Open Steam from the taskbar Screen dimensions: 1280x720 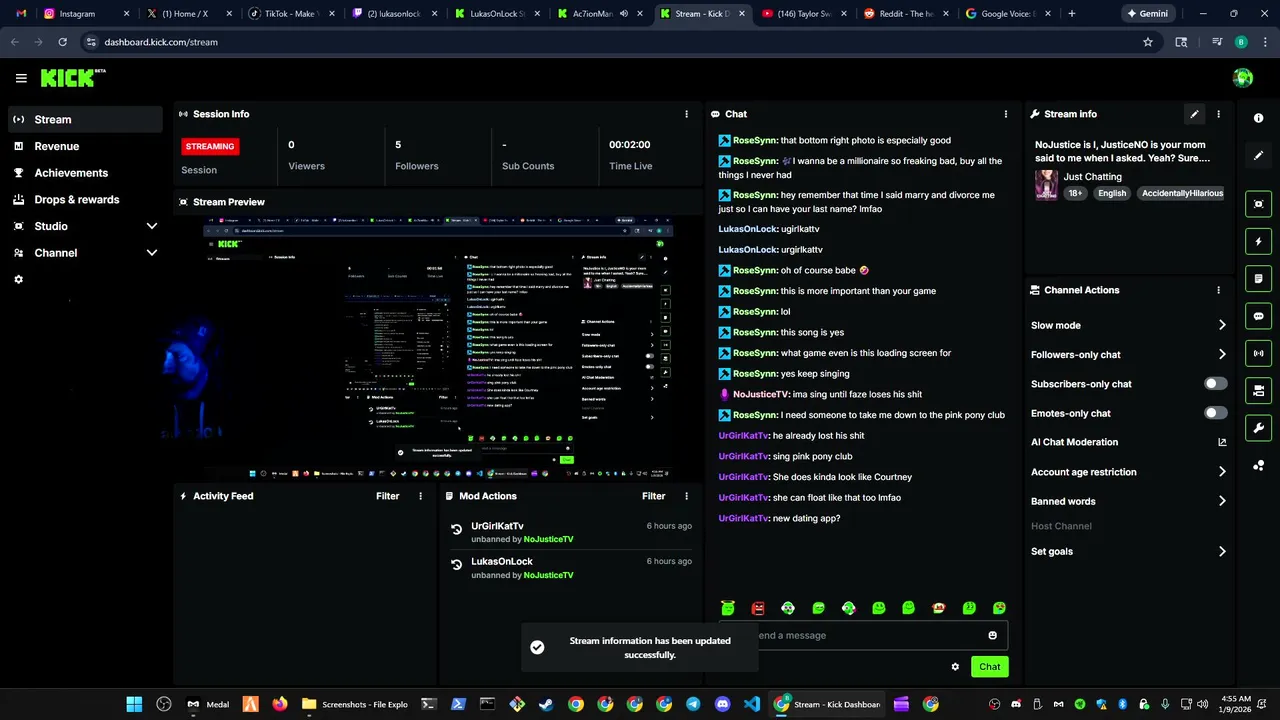pyautogui.click(x=546, y=704)
